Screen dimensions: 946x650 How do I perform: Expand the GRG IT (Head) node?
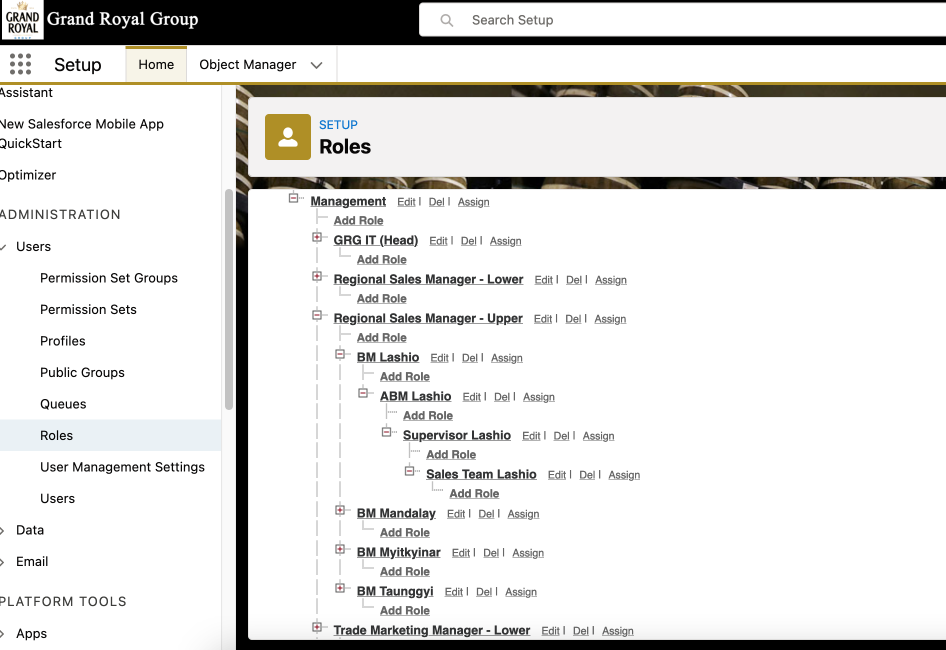pyautogui.click(x=317, y=237)
